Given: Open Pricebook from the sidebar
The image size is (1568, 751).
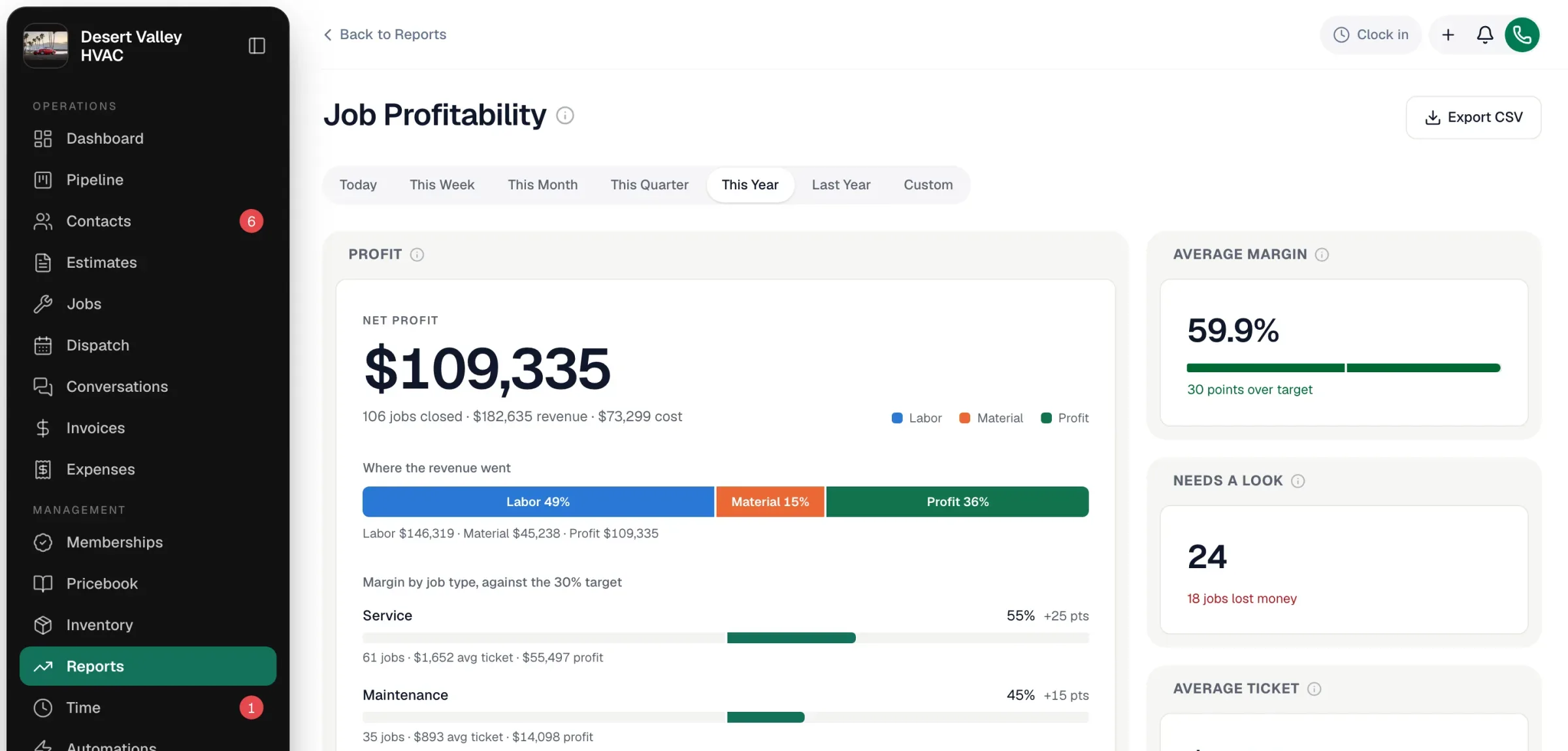Looking at the screenshot, I should (148, 584).
